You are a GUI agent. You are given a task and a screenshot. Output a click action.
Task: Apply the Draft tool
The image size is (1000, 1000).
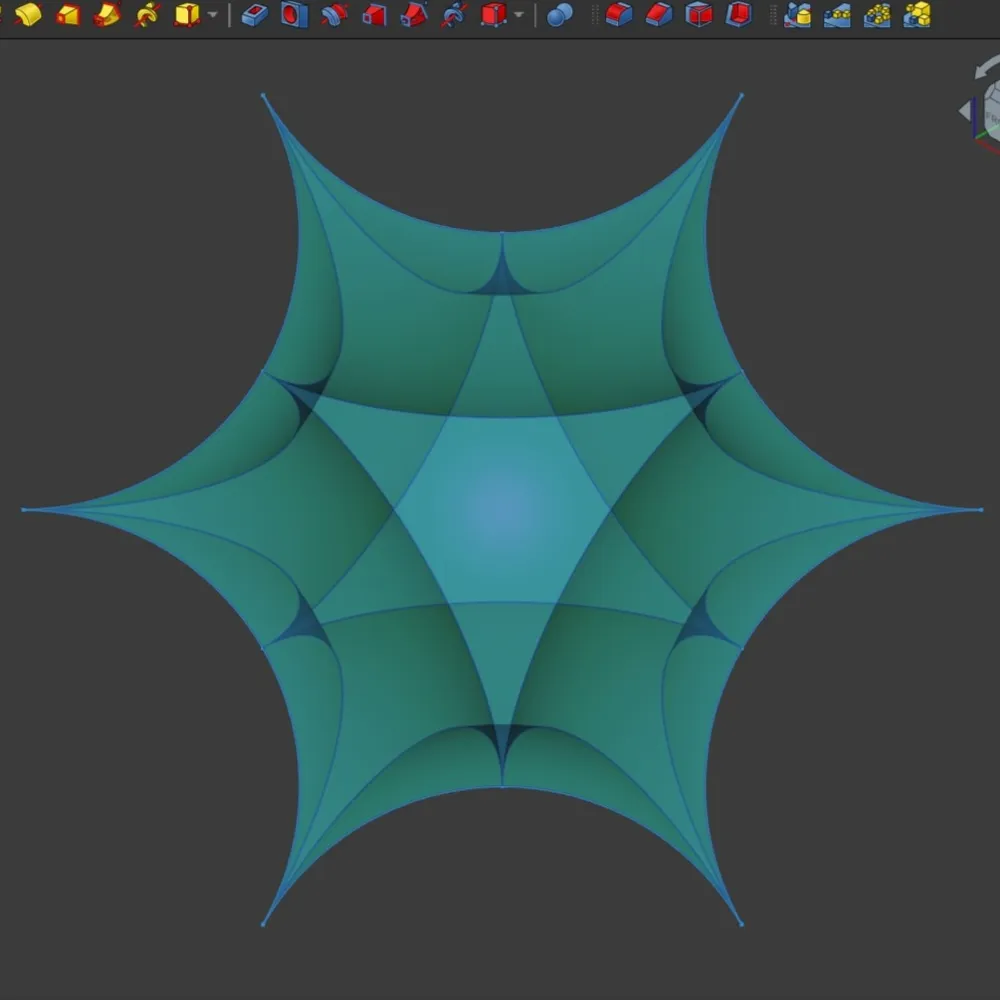(x=698, y=14)
